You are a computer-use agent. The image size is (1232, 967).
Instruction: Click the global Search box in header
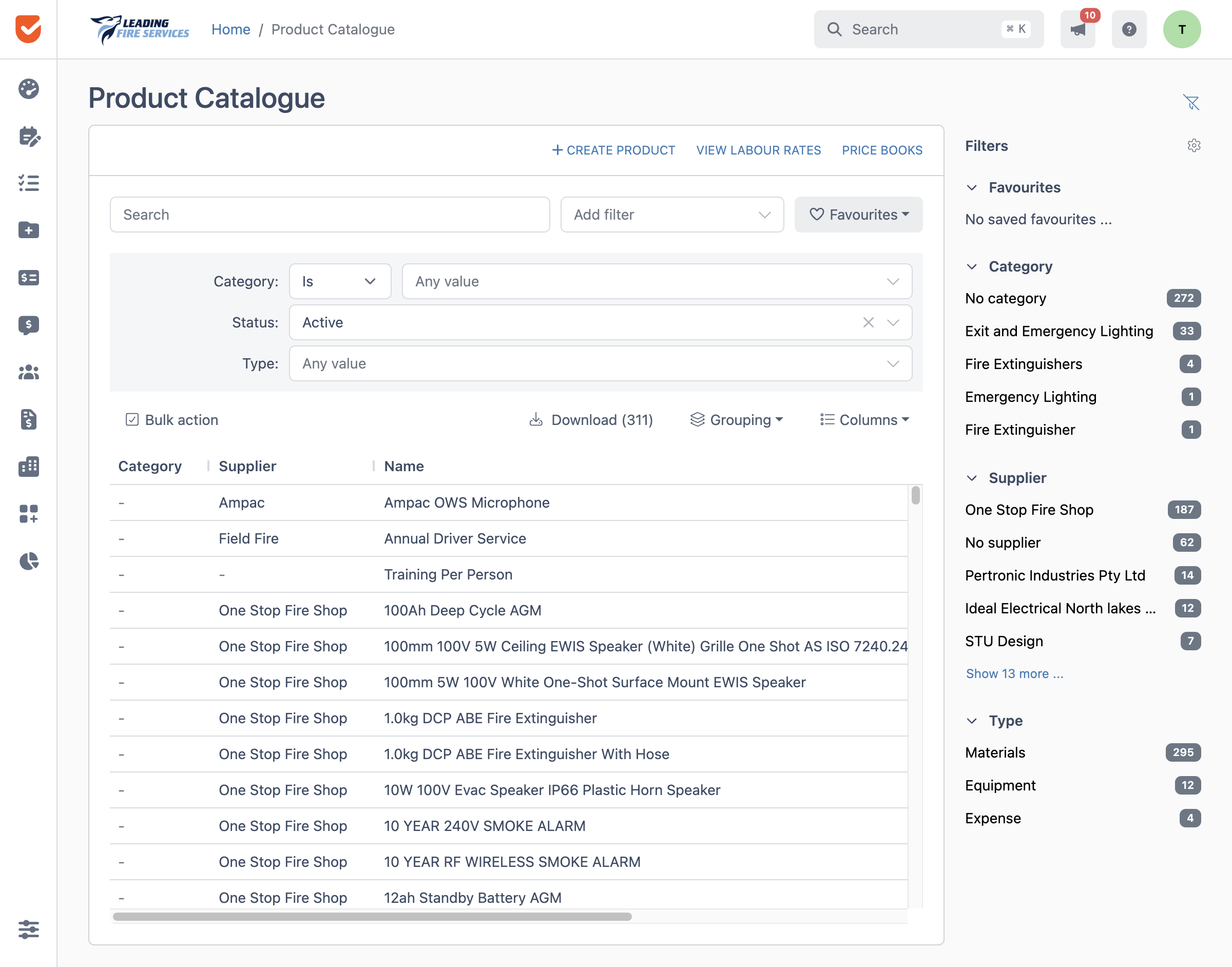tap(929, 29)
